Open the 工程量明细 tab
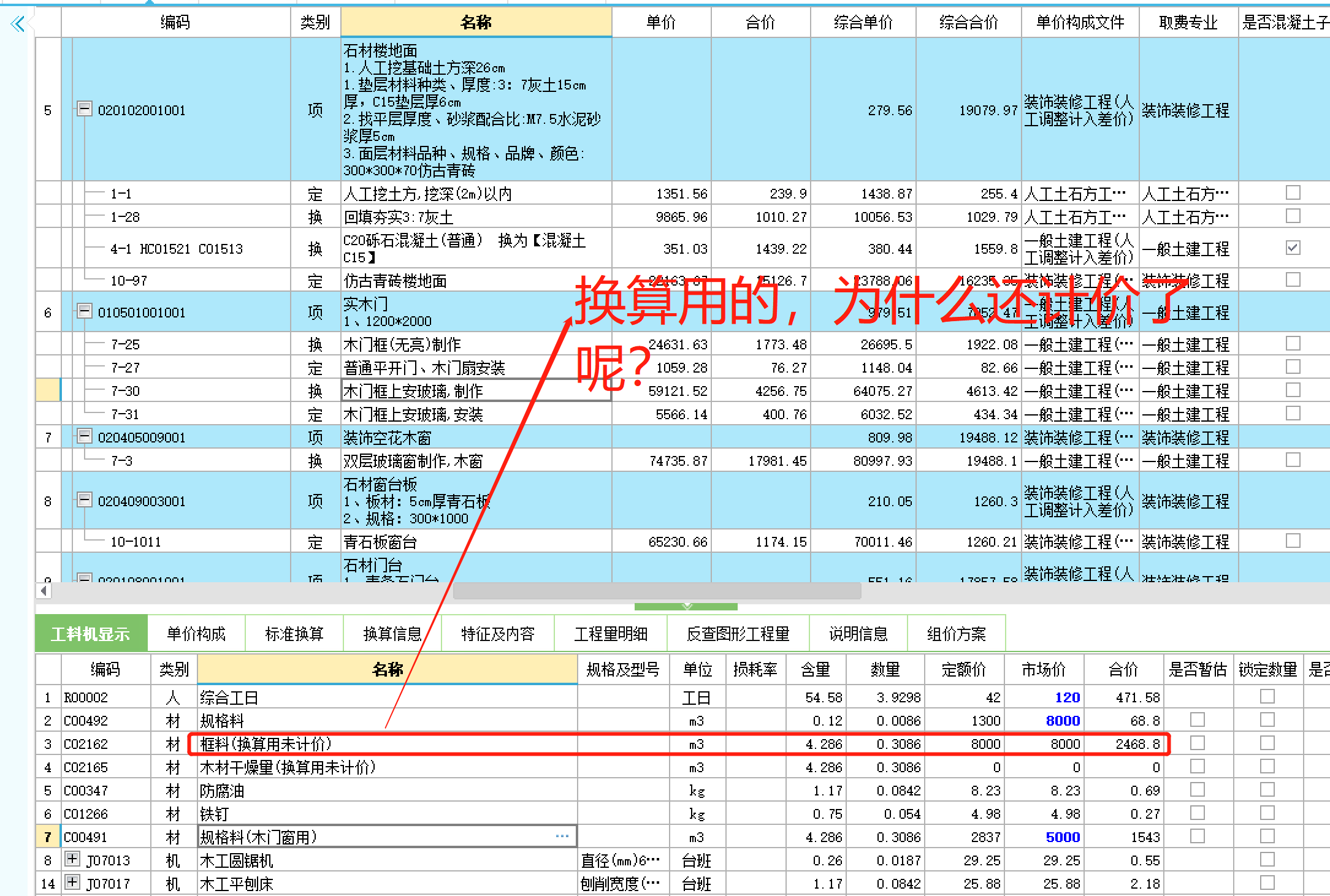1330x896 pixels. [611, 634]
